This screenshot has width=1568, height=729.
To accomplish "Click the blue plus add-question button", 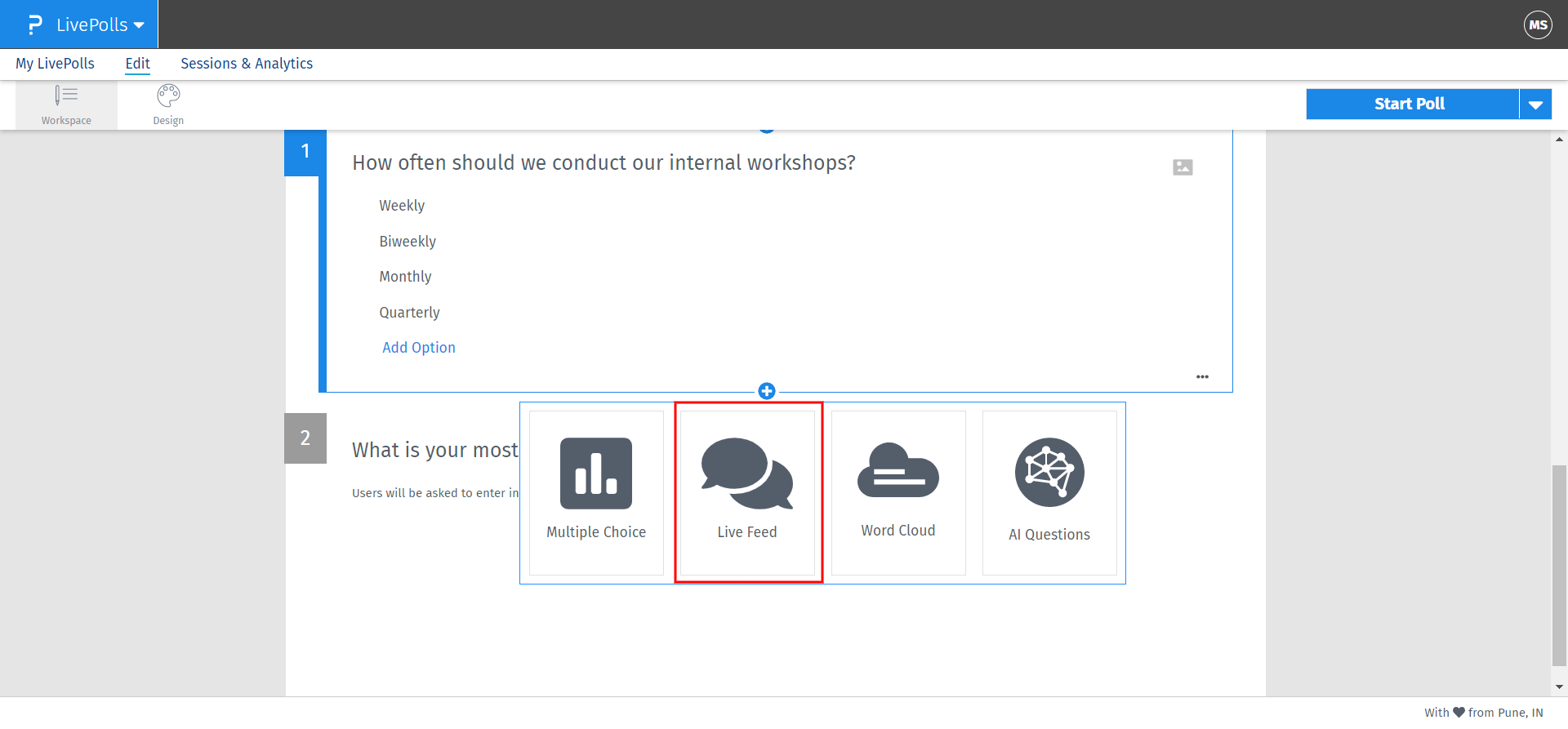I will pos(767,391).
